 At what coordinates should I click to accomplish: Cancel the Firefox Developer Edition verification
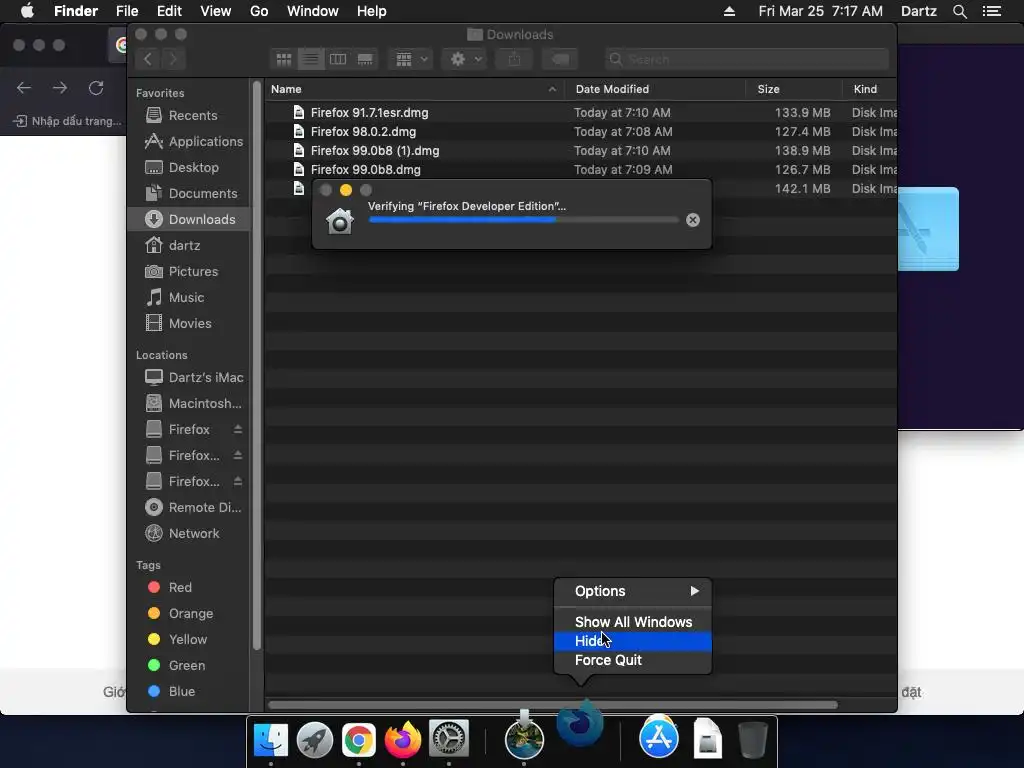pos(693,220)
